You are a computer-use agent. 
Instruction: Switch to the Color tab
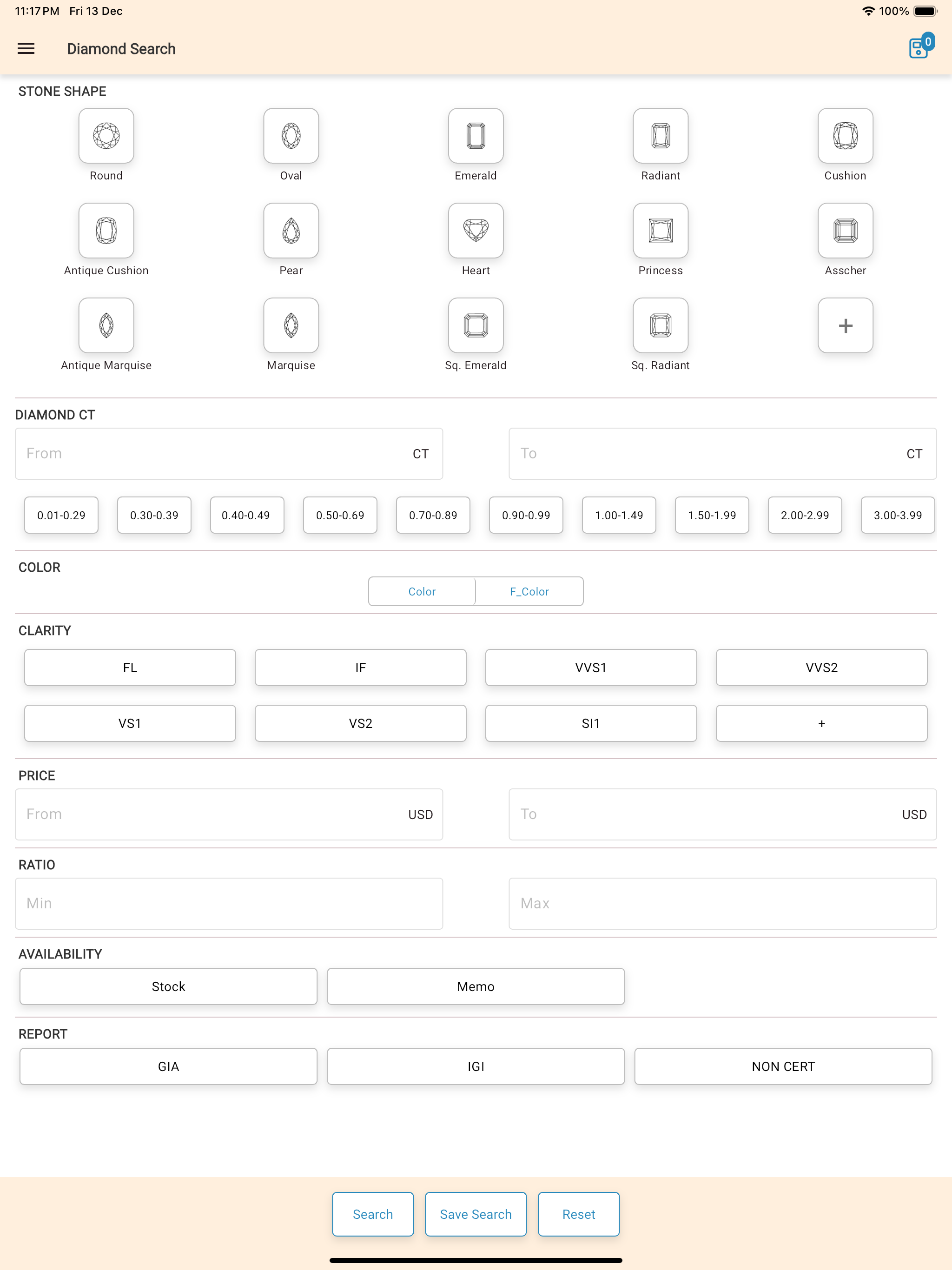[422, 591]
